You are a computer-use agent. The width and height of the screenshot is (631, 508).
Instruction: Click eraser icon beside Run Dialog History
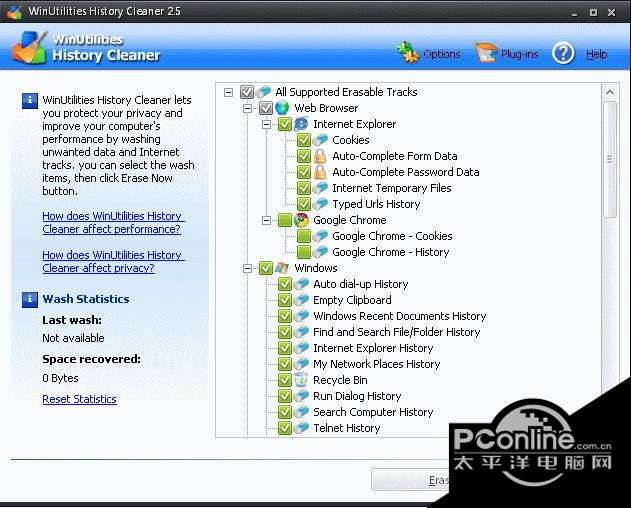pyautogui.click(x=301, y=396)
